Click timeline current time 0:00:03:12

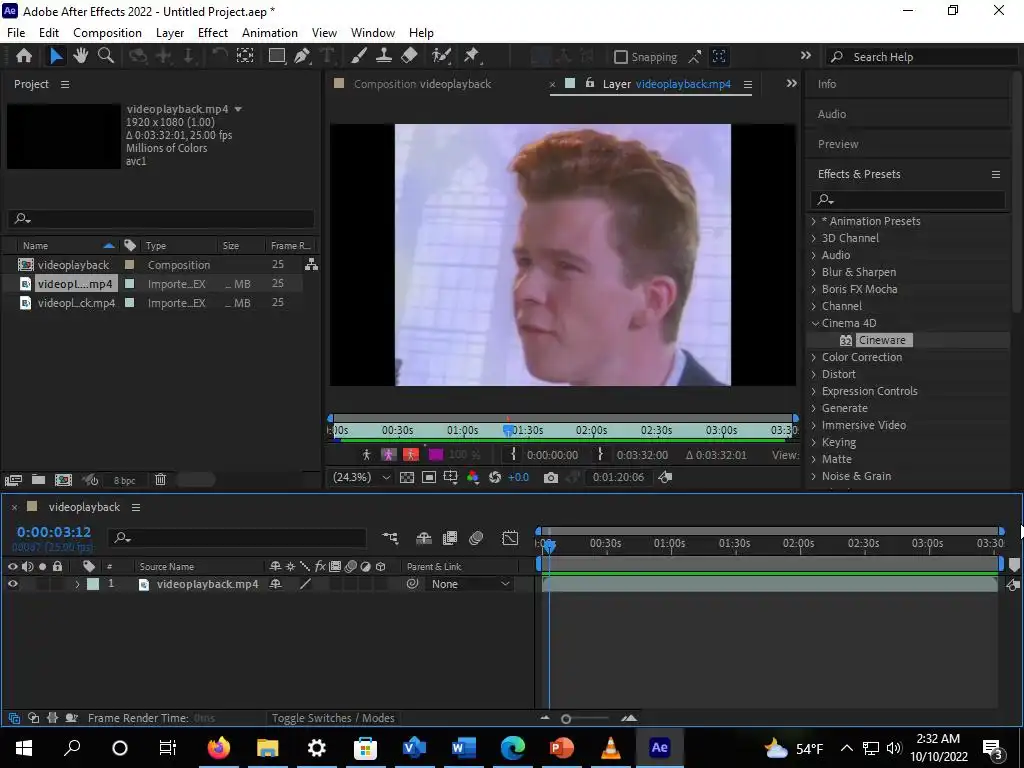tap(54, 532)
